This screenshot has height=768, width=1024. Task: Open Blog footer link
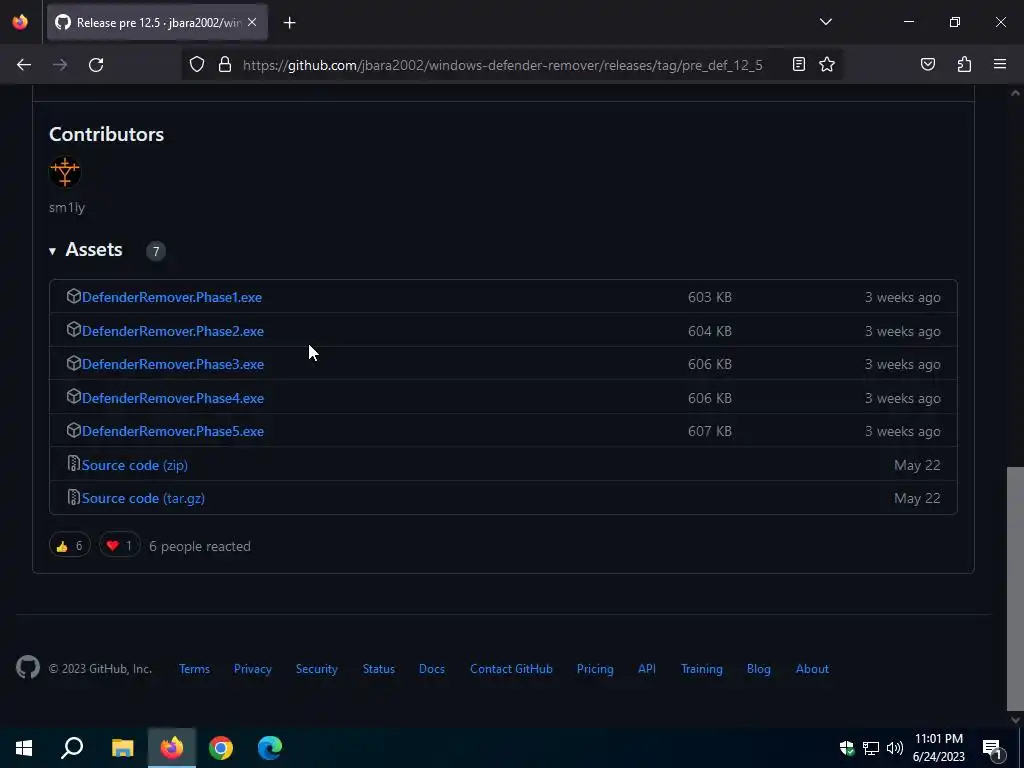(x=758, y=669)
